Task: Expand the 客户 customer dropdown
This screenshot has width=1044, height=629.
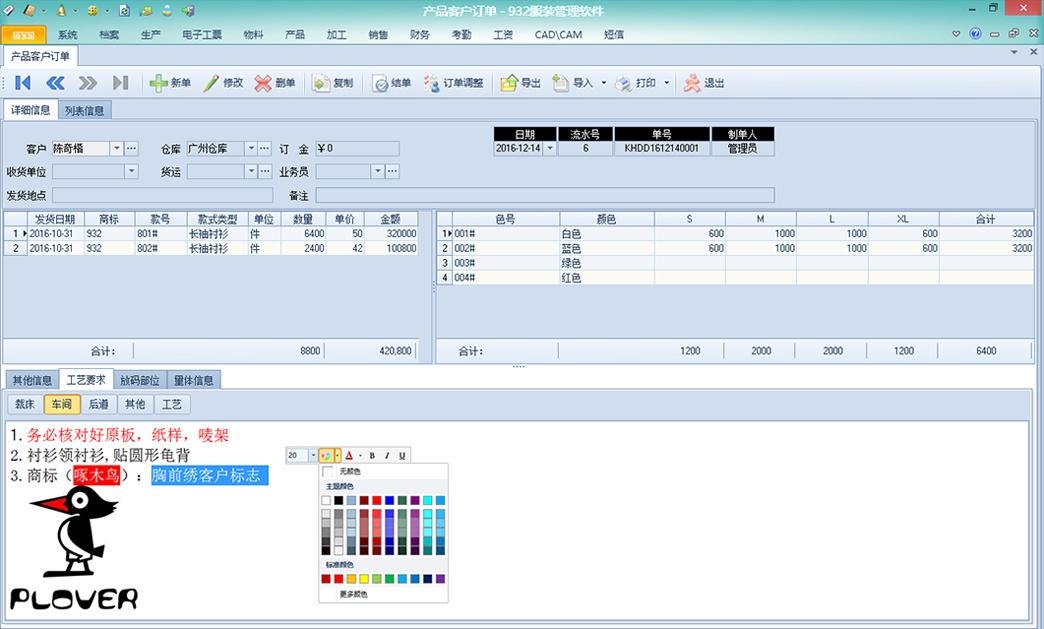Action: (116, 148)
